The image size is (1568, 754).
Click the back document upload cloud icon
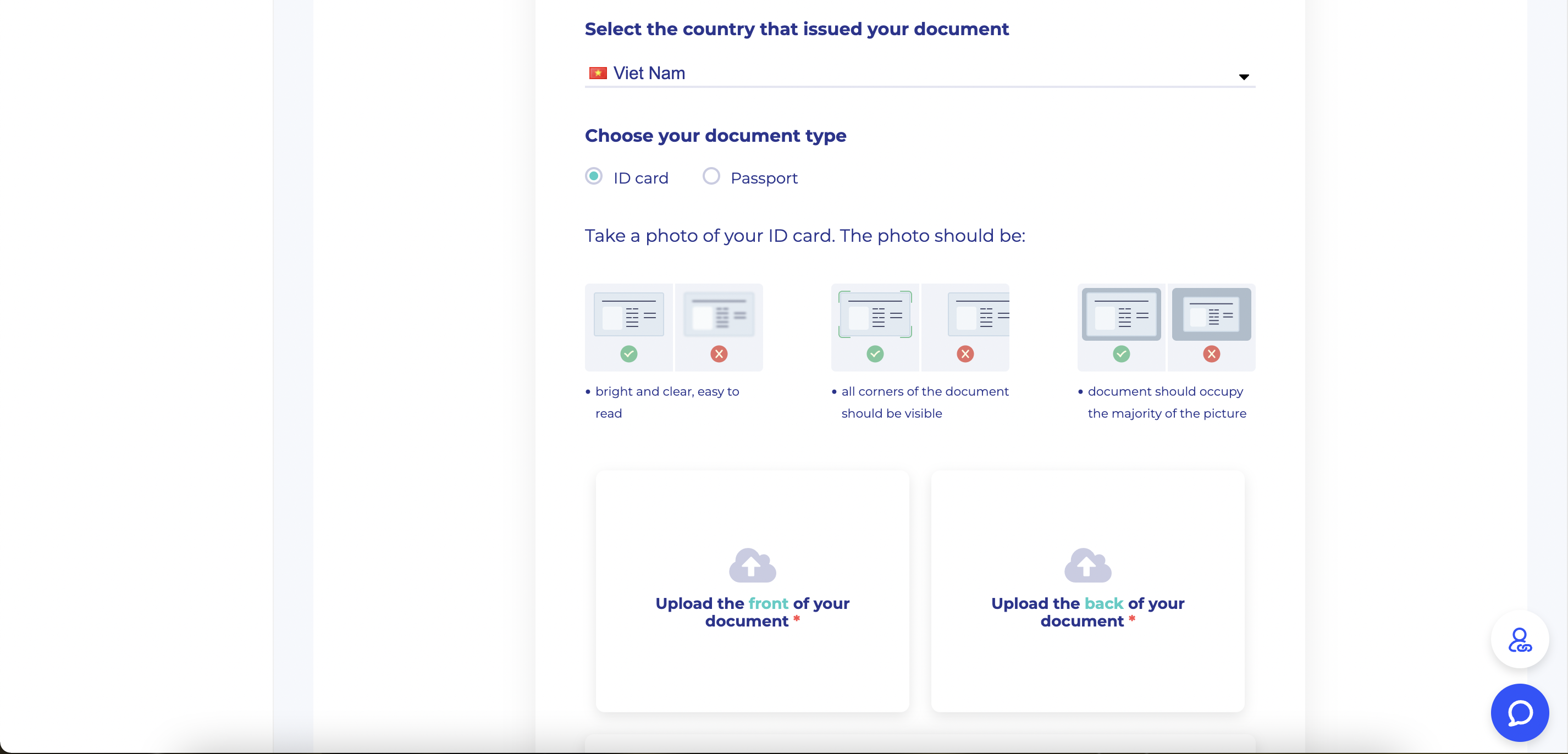pos(1087,565)
